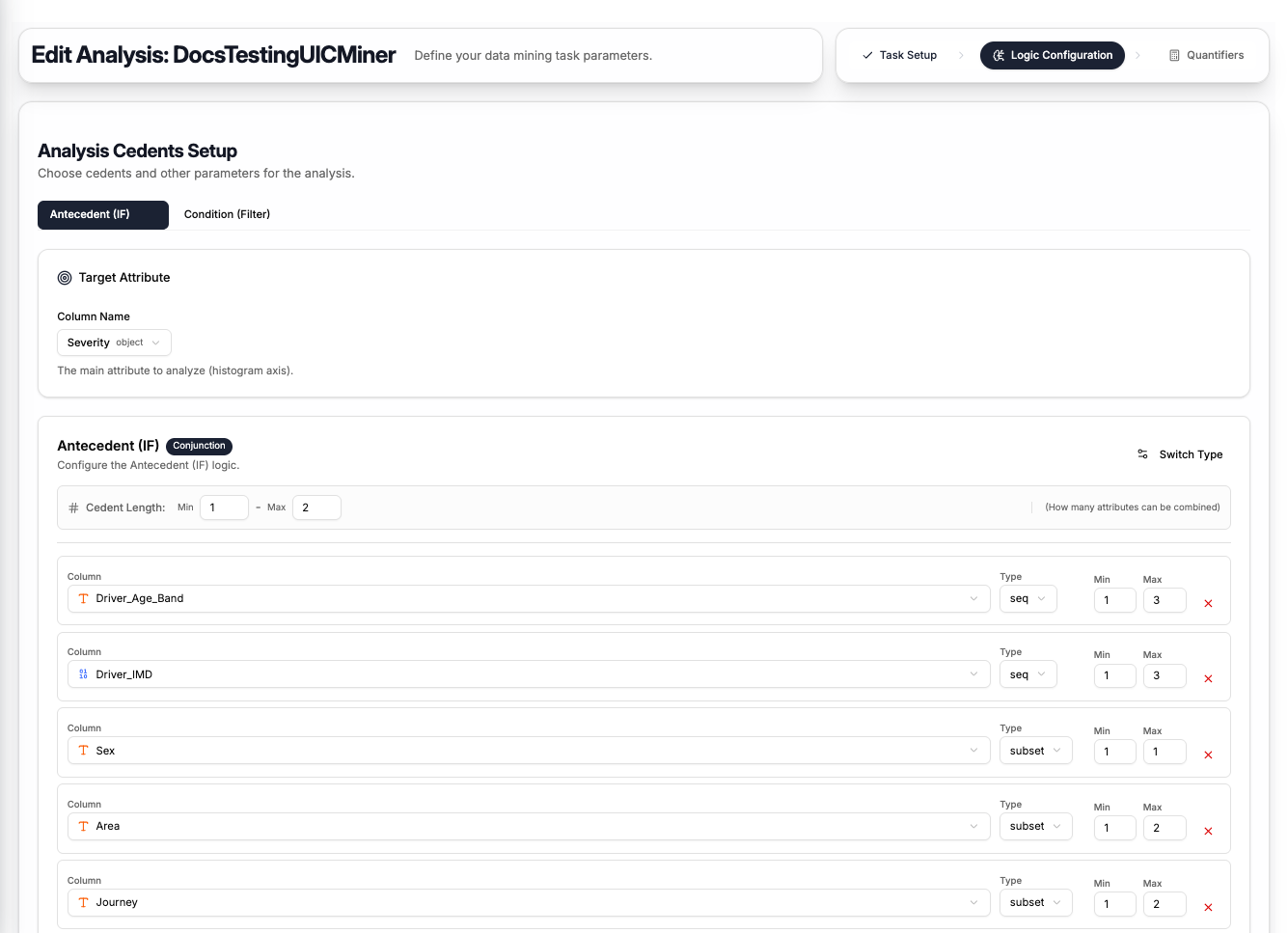1288x933 pixels.
Task: Click the shuffle icon beside Switch Type
Action: pyautogui.click(x=1141, y=453)
